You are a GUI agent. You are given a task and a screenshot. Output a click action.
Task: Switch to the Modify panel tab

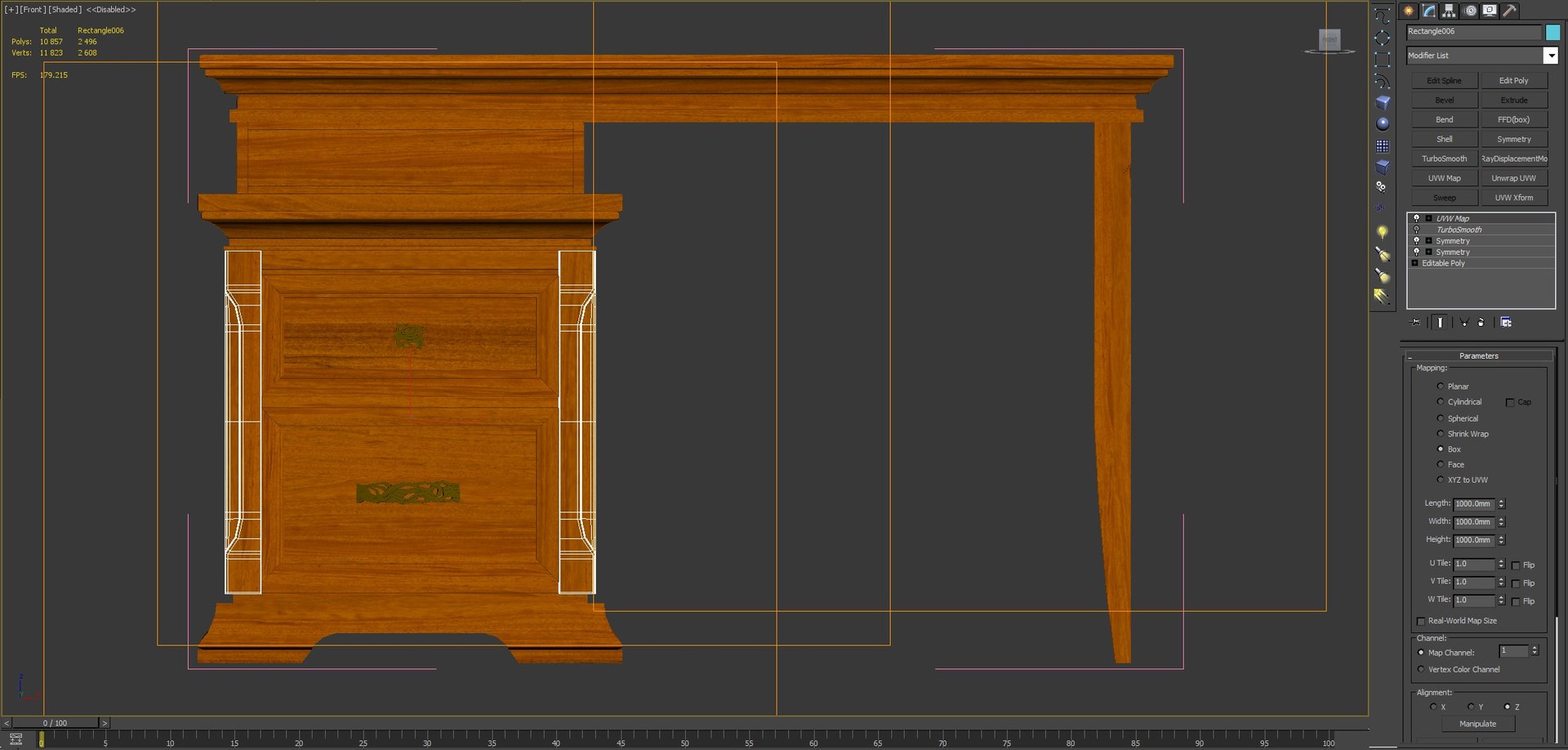1428,11
